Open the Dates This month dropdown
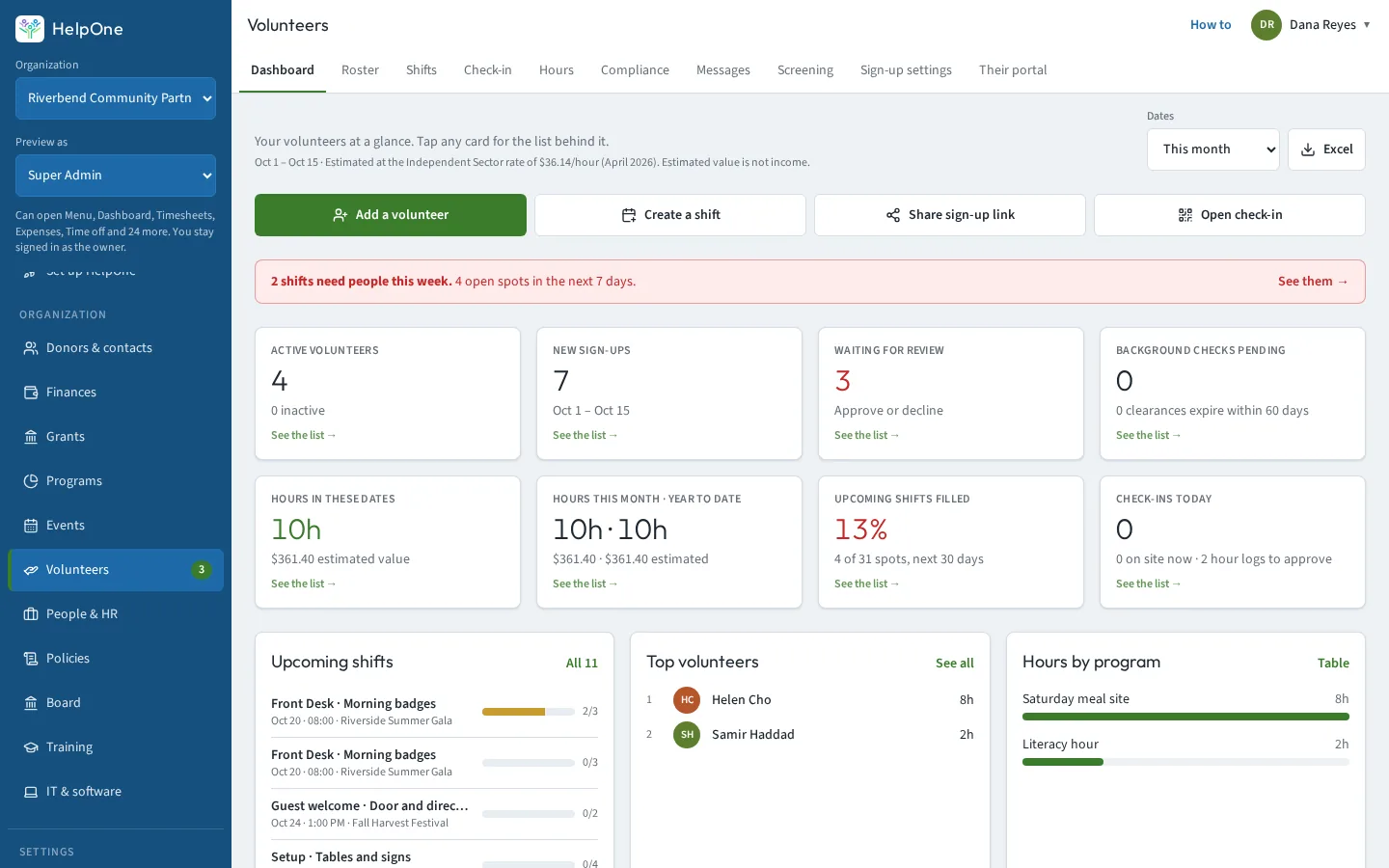 [x=1213, y=149]
